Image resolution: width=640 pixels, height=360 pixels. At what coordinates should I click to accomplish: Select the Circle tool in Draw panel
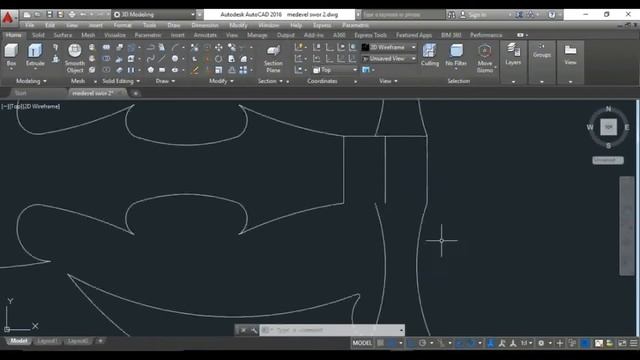175,59
